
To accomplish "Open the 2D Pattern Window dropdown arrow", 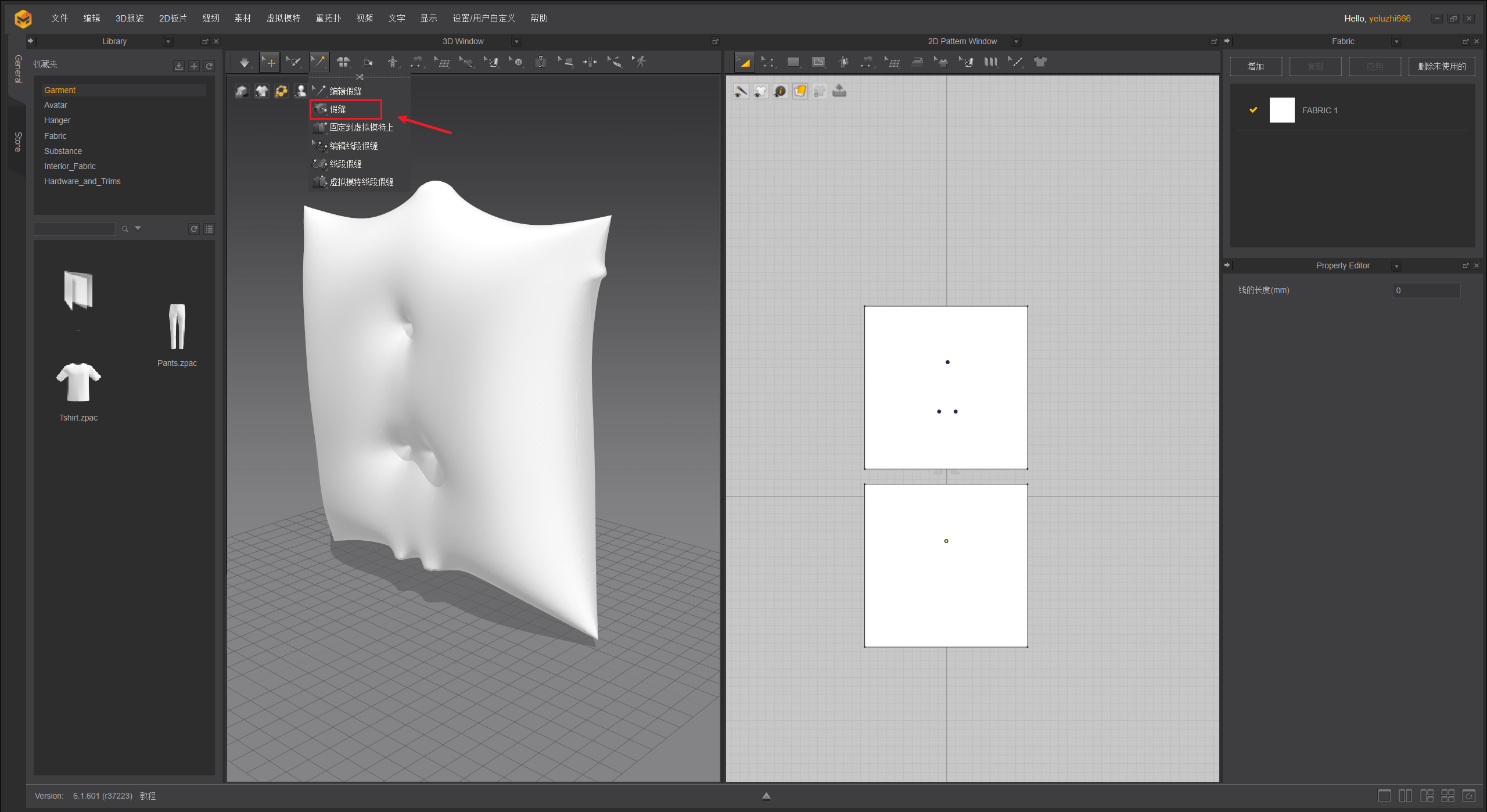I will click(x=1016, y=42).
